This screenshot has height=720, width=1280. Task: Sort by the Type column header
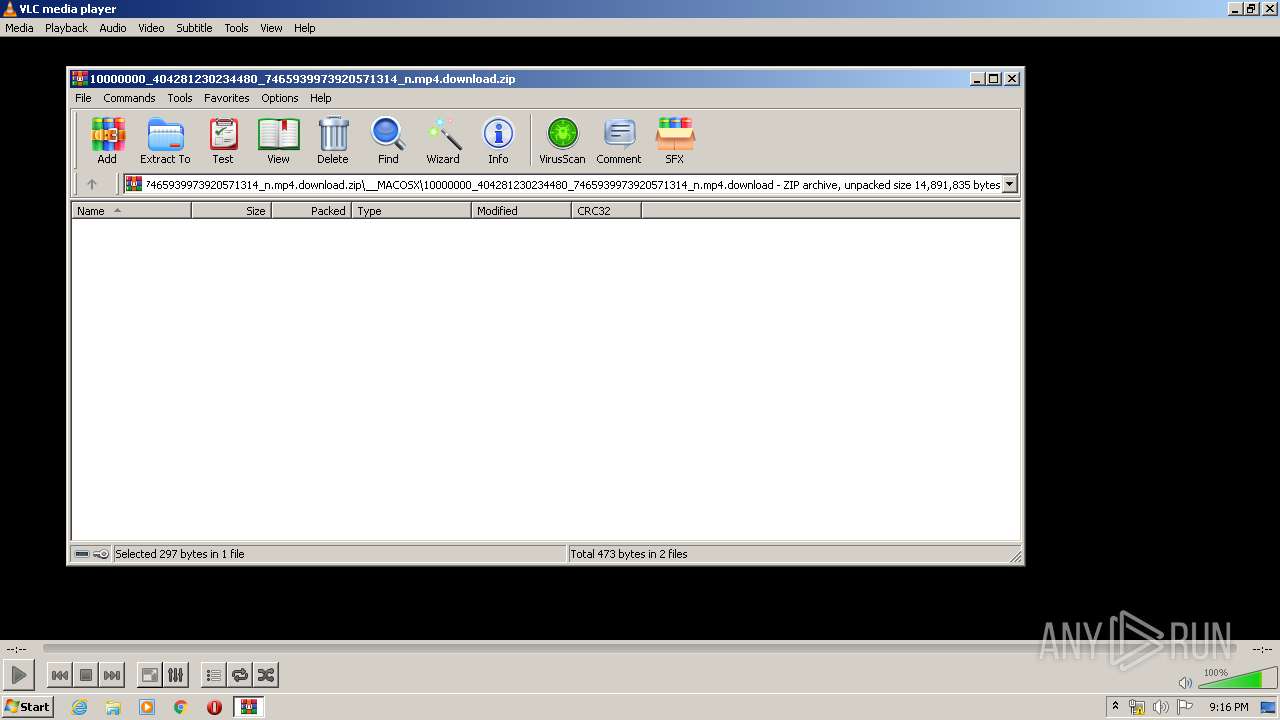click(411, 211)
